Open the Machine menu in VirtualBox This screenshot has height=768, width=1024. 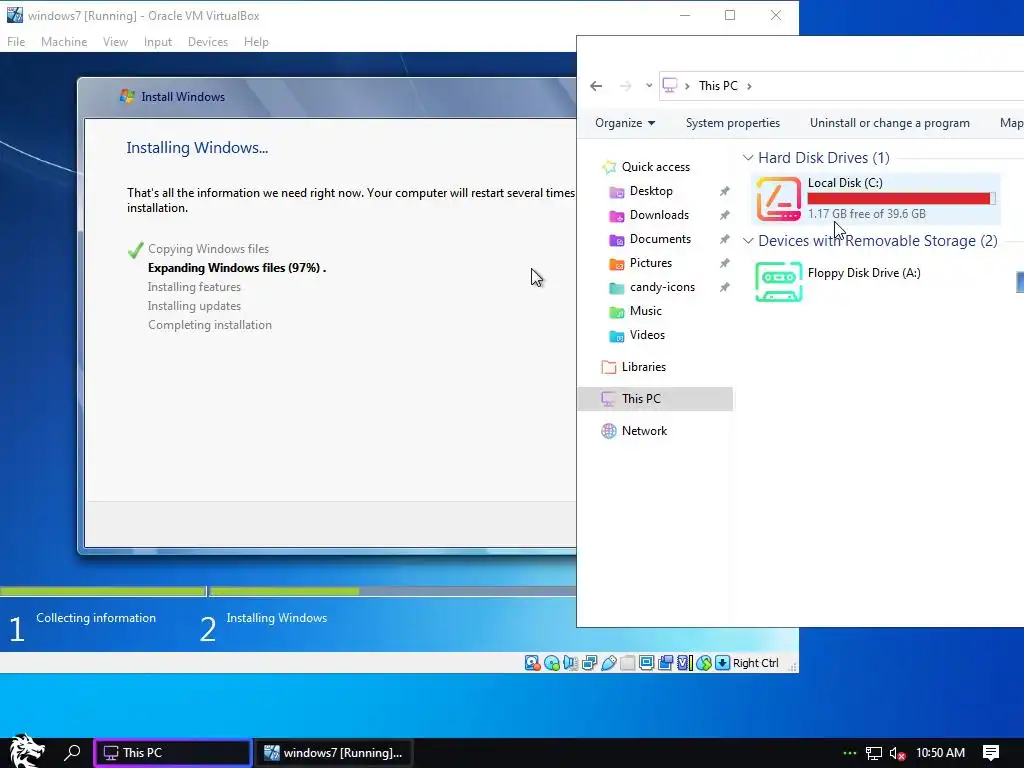coord(64,42)
